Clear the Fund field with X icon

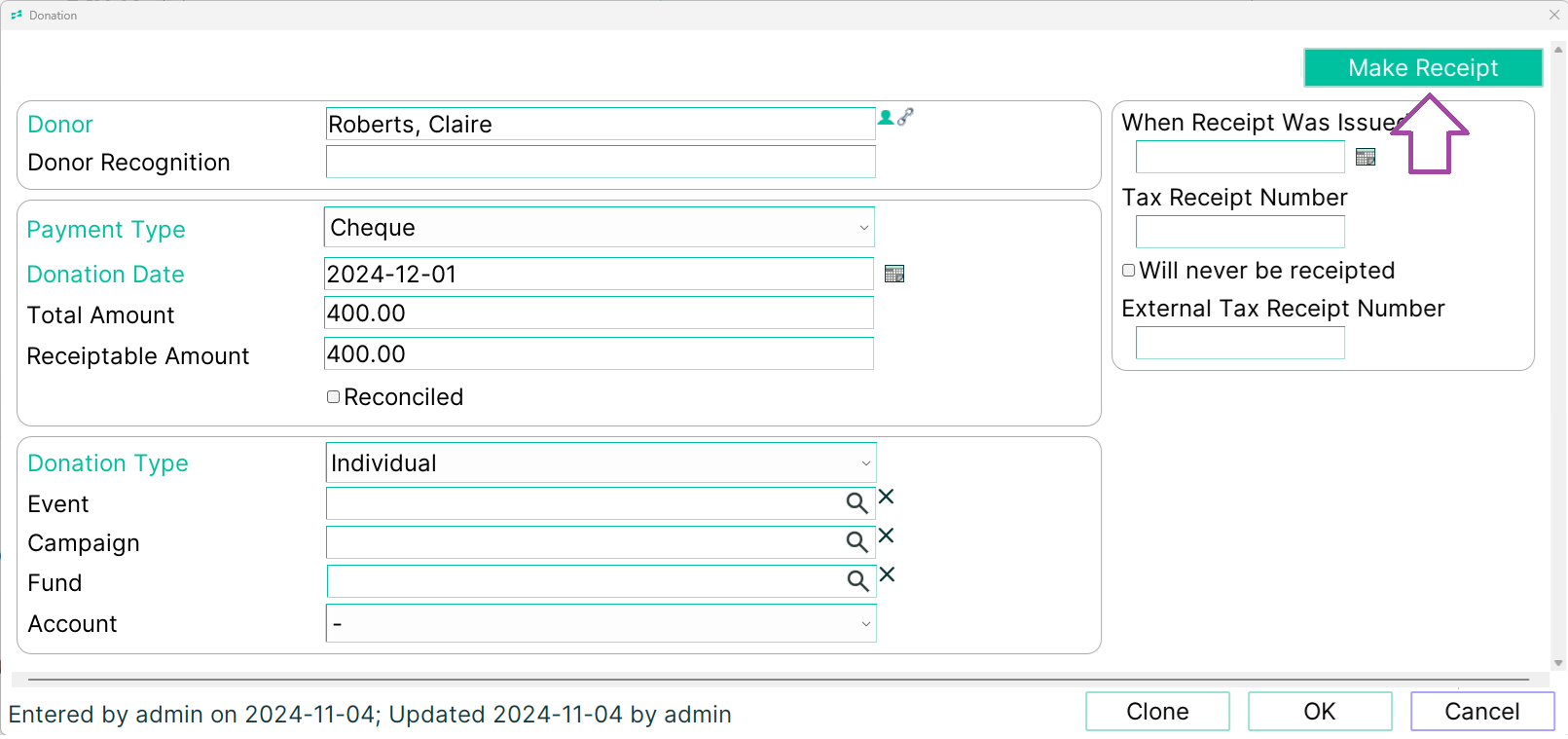[x=887, y=574]
